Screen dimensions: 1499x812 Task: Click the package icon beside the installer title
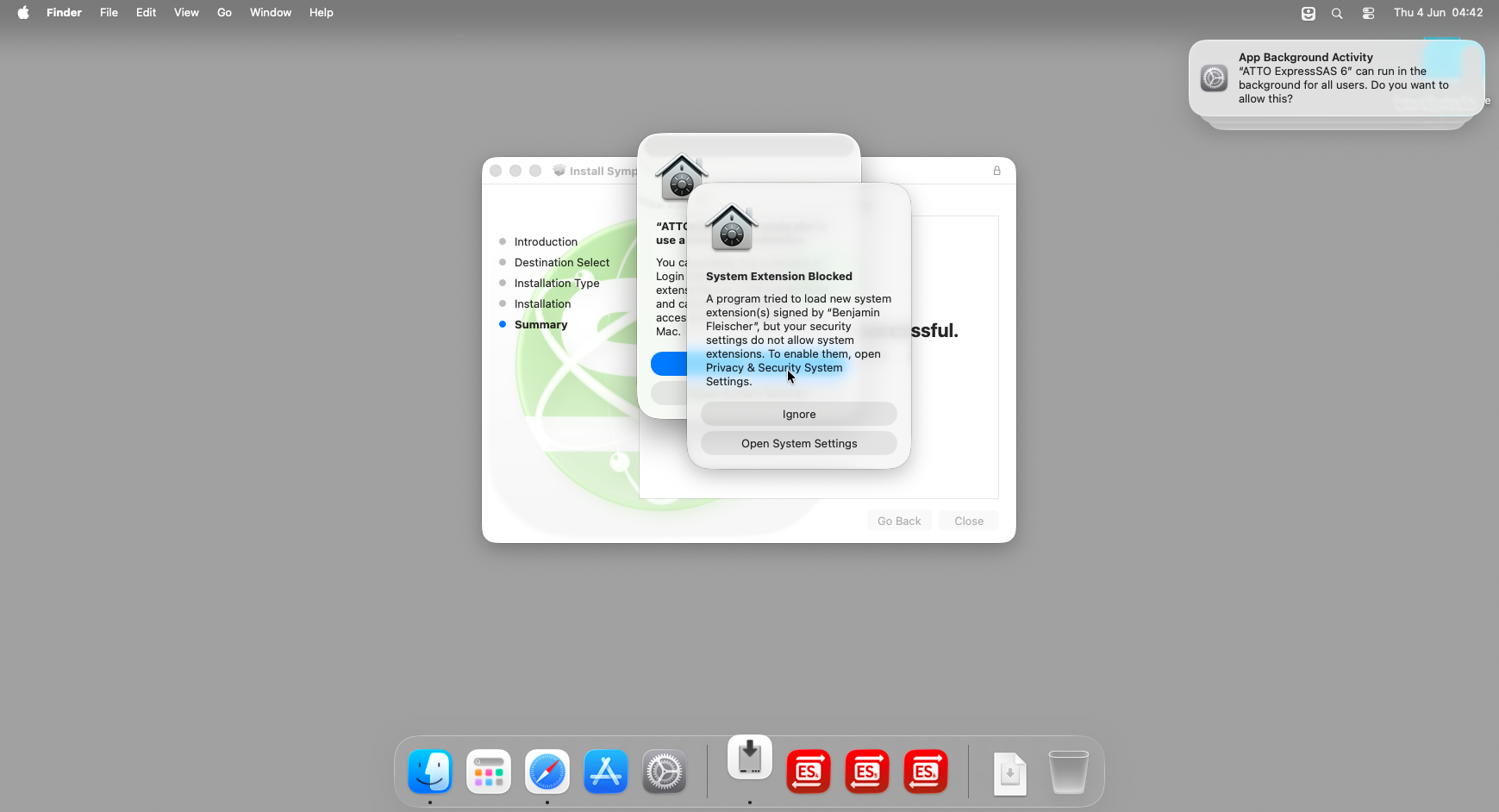pyautogui.click(x=559, y=171)
